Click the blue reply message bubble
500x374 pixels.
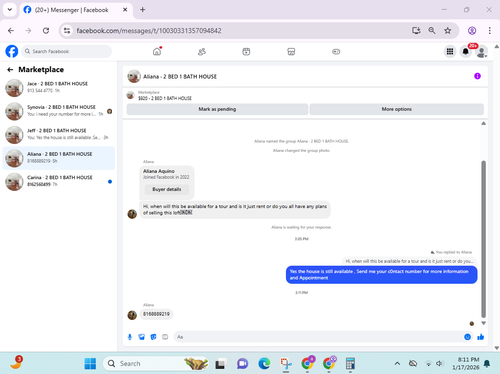pyautogui.click(x=382, y=275)
